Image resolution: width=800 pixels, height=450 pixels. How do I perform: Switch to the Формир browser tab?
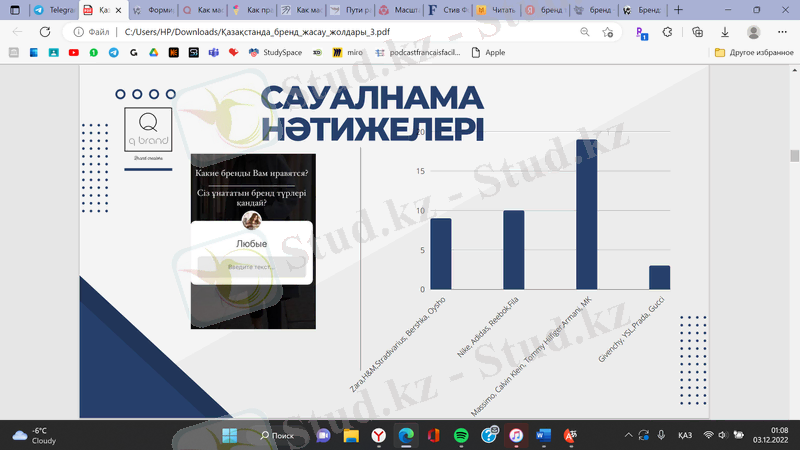[x=155, y=10]
